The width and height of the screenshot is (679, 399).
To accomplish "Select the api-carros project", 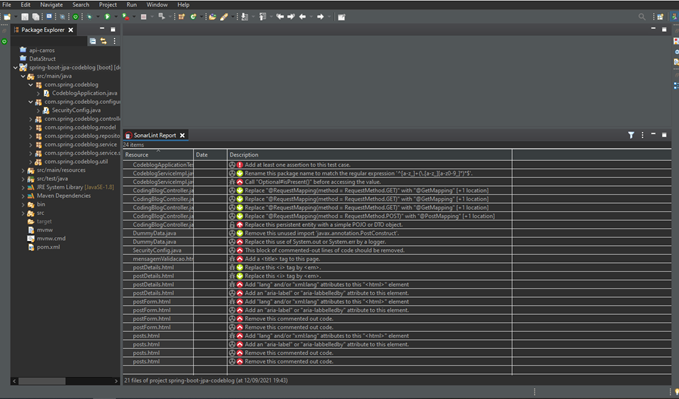I will pyautogui.click(x=42, y=50).
